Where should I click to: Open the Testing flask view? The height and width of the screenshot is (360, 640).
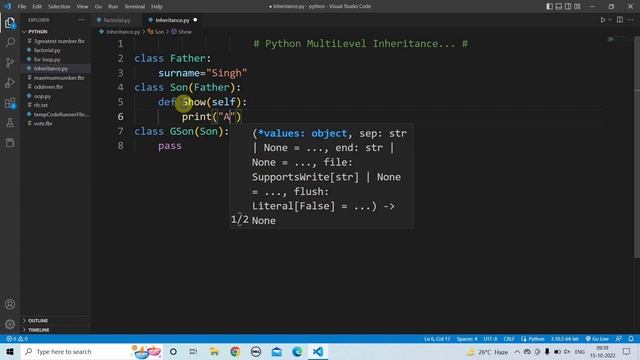click(10, 123)
